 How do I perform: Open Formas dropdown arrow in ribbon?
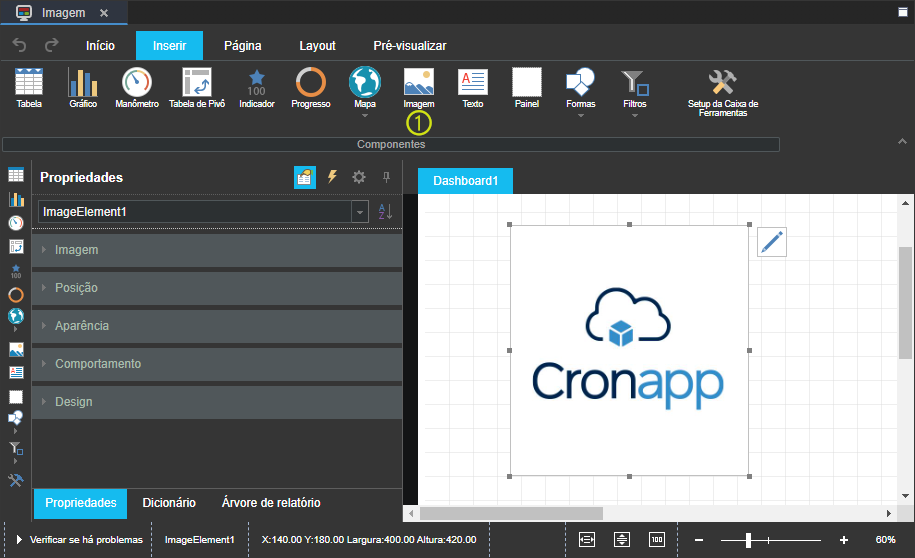click(581, 116)
